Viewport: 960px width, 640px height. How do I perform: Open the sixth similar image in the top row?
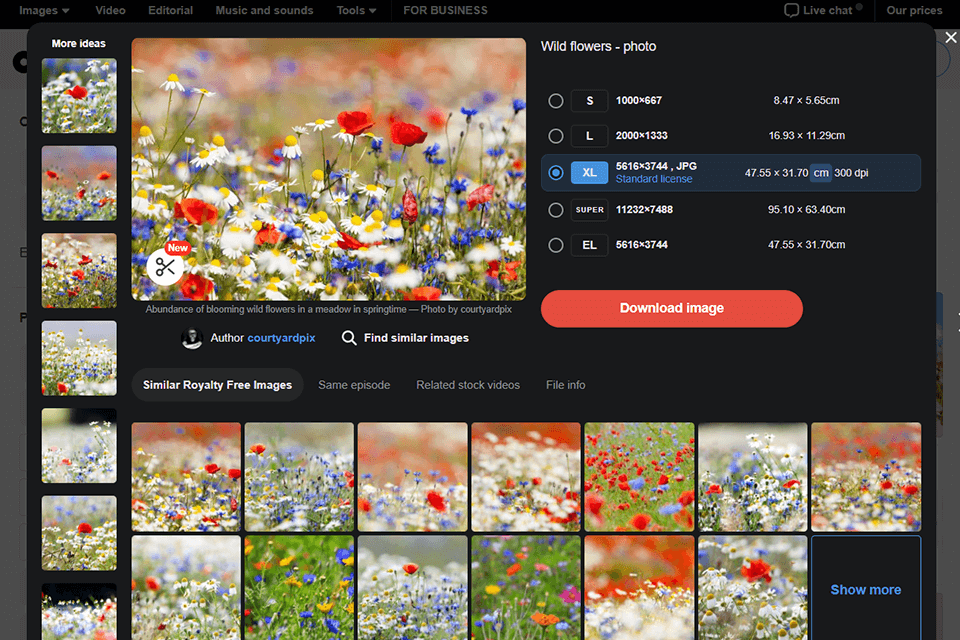coord(752,476)
